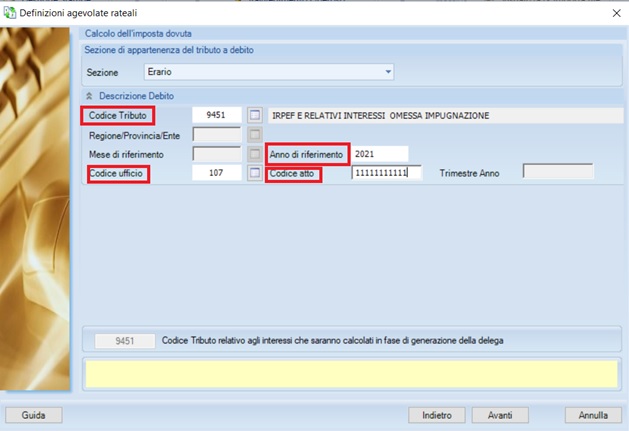Open lookup button next to Codice Tributo
The image size is (629, 431).
coord(254,116)
